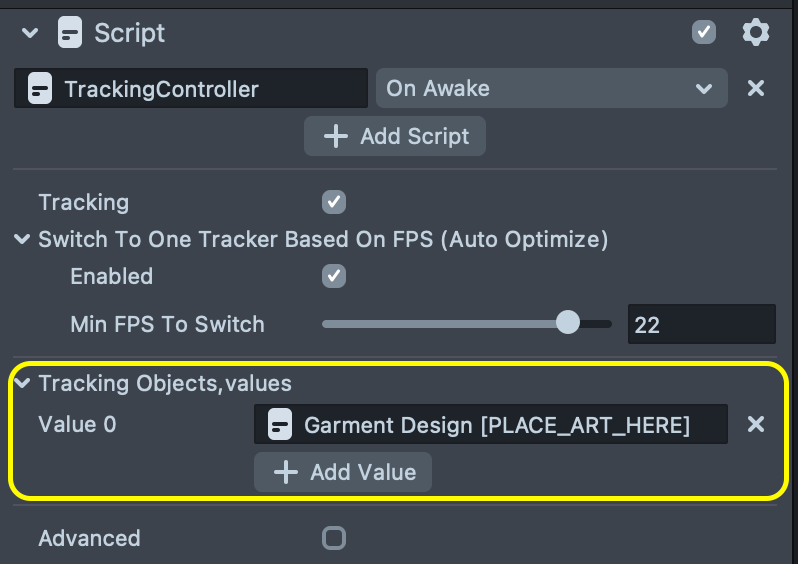Collapse the Script component section
Viewport: 798px width, 564px height.
point(30,33)
